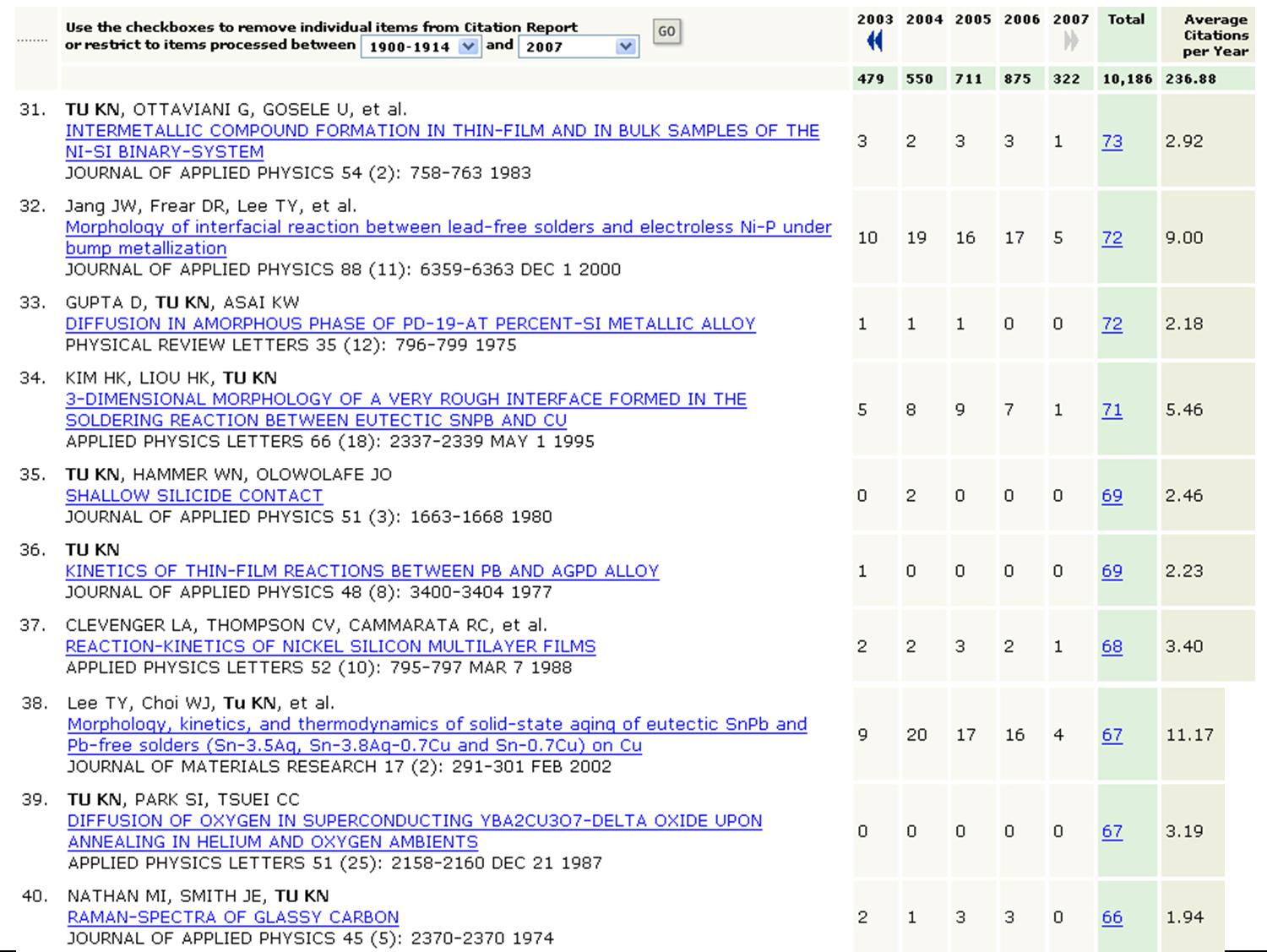This screenshot has height=952, width=1267.
Task: Click the average 3.40 for item 37
Action: 1183,646
